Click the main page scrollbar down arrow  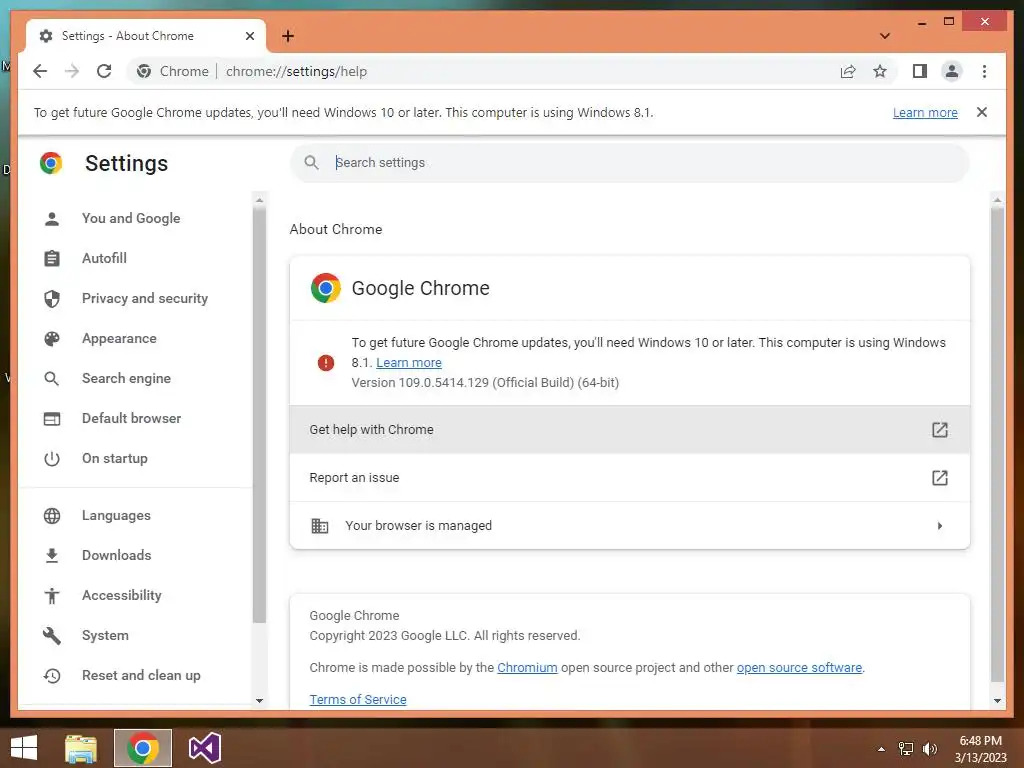997,700
